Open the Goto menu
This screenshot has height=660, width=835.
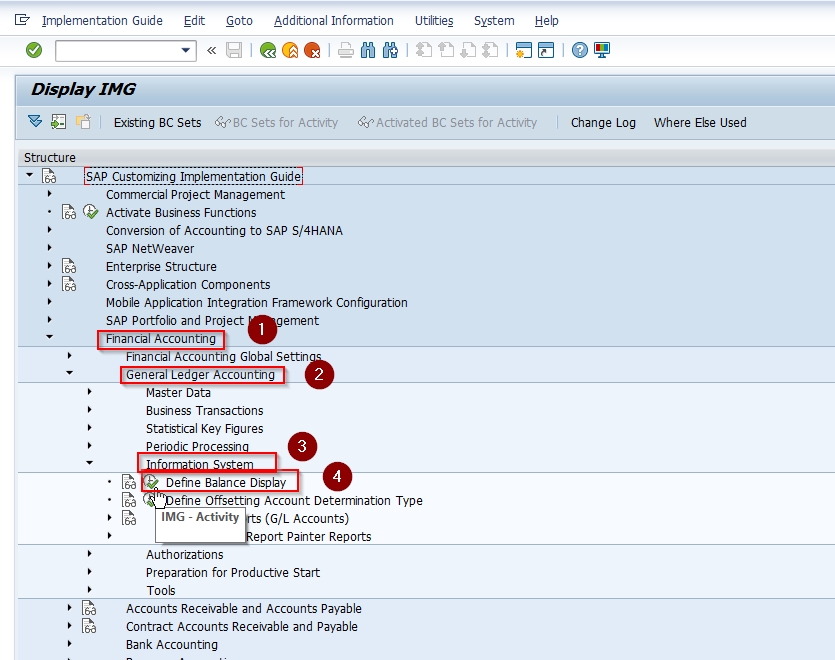coord(239,21)
